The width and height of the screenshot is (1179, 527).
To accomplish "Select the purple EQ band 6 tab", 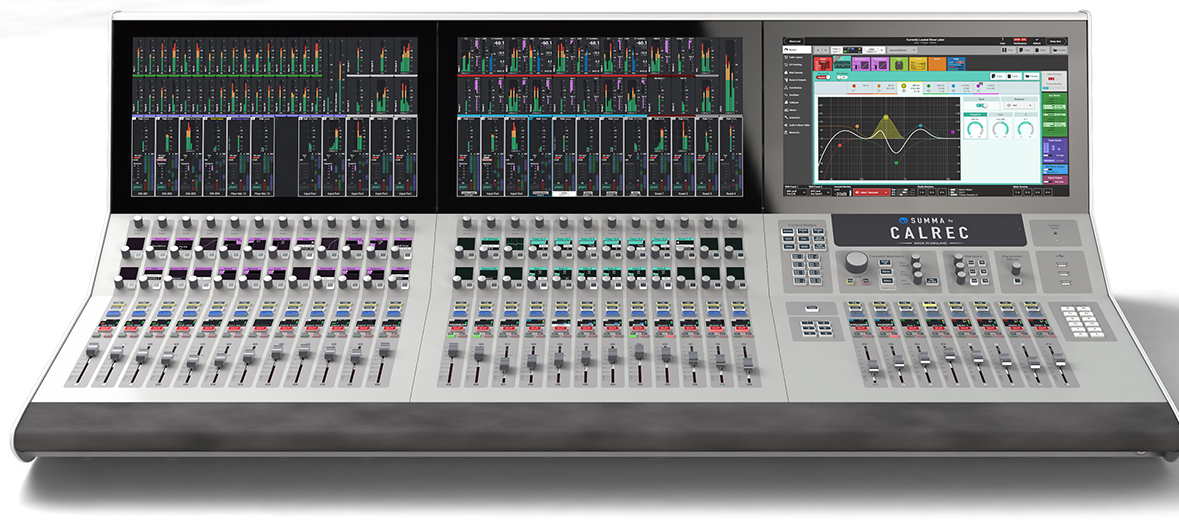I will pyautogui.click(x=986, y=88).
